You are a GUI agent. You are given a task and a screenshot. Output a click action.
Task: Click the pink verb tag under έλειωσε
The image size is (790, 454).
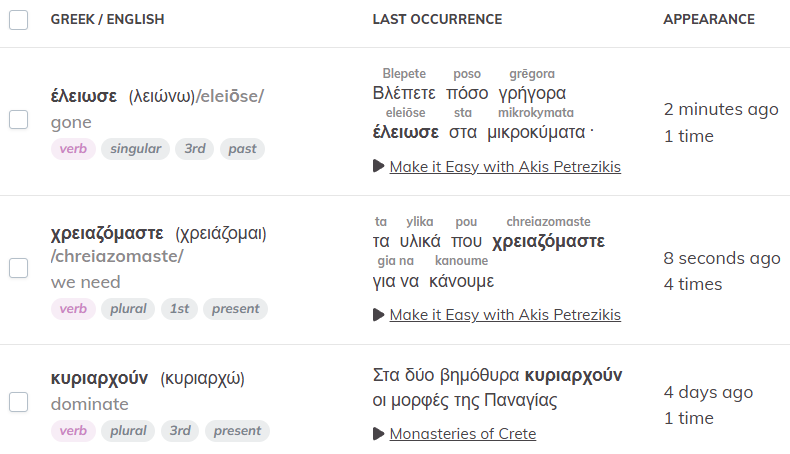click(73, 149)
